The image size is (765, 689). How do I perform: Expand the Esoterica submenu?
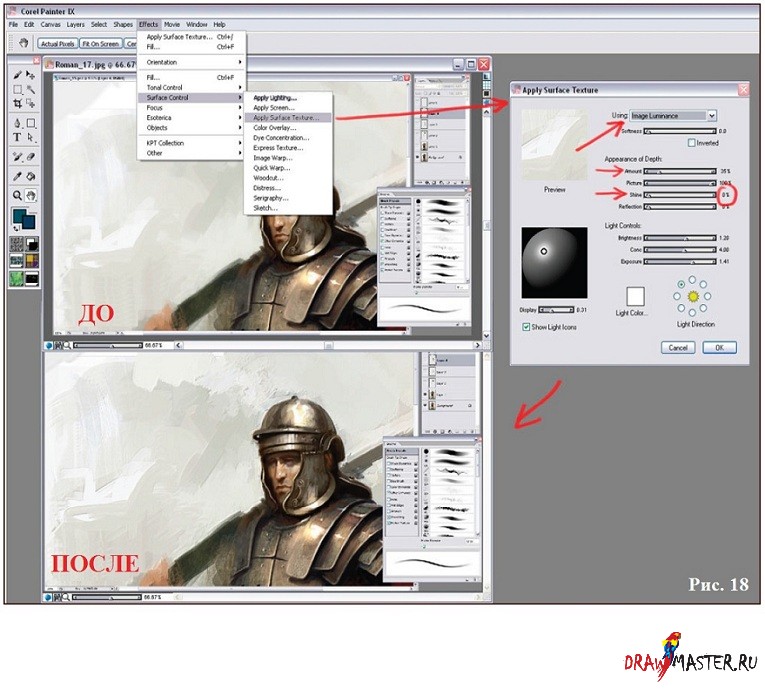(x=192, y=118)
